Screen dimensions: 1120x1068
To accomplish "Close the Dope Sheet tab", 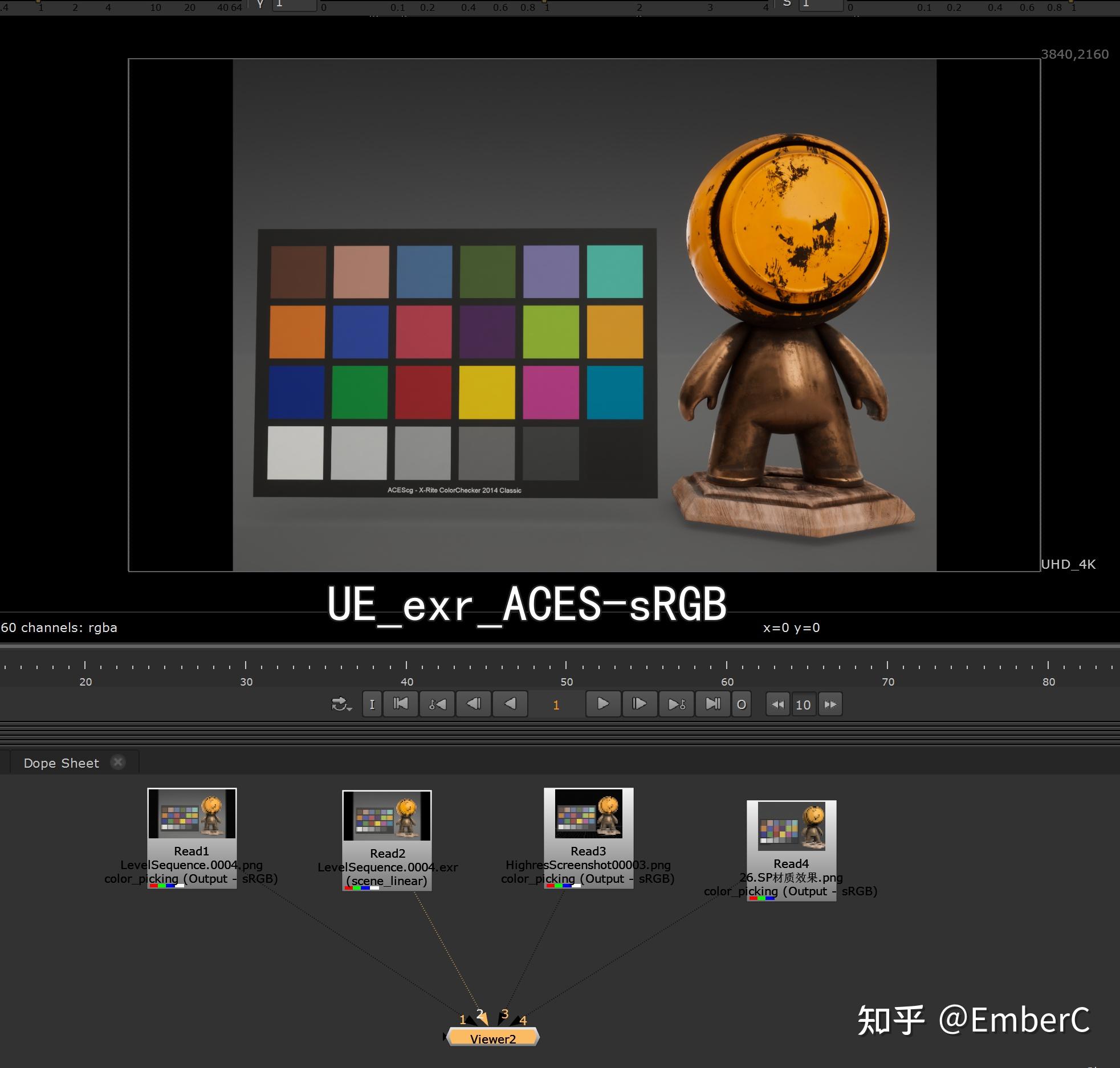I will click(x=119, y=763).
